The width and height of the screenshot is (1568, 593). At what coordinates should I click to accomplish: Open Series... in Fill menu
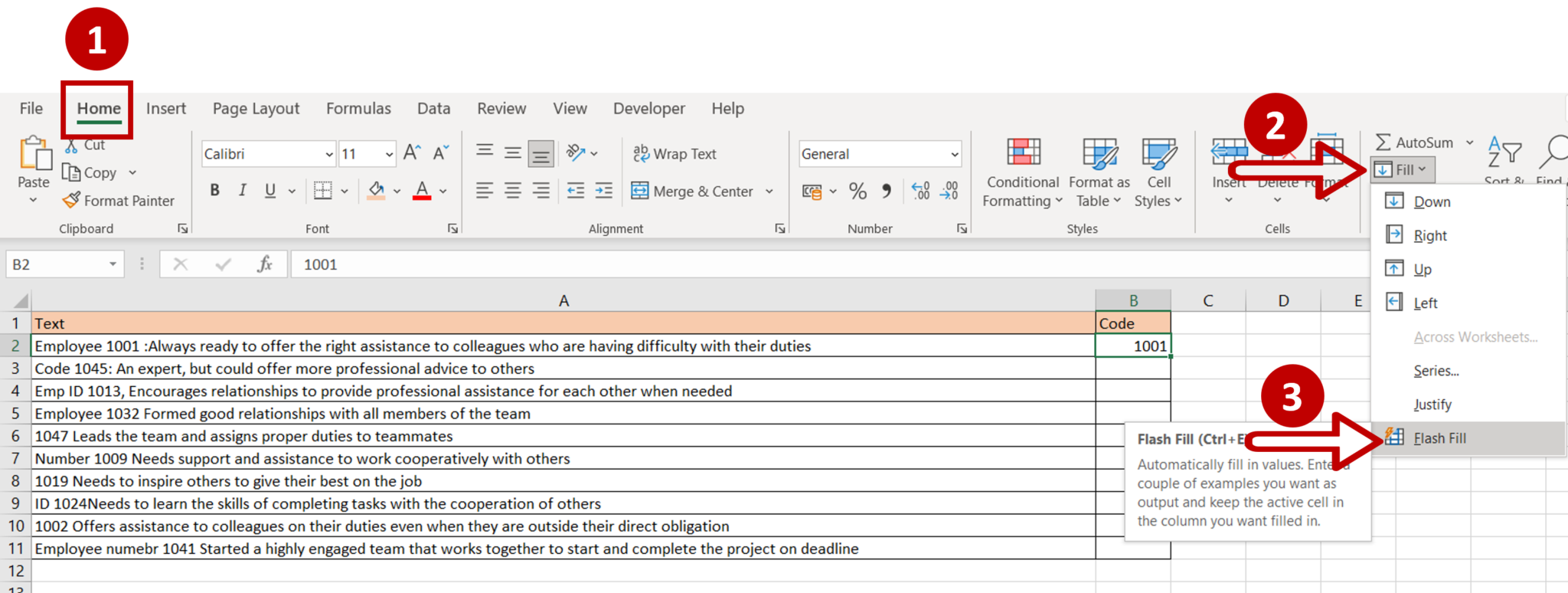tap(1468, 371)
